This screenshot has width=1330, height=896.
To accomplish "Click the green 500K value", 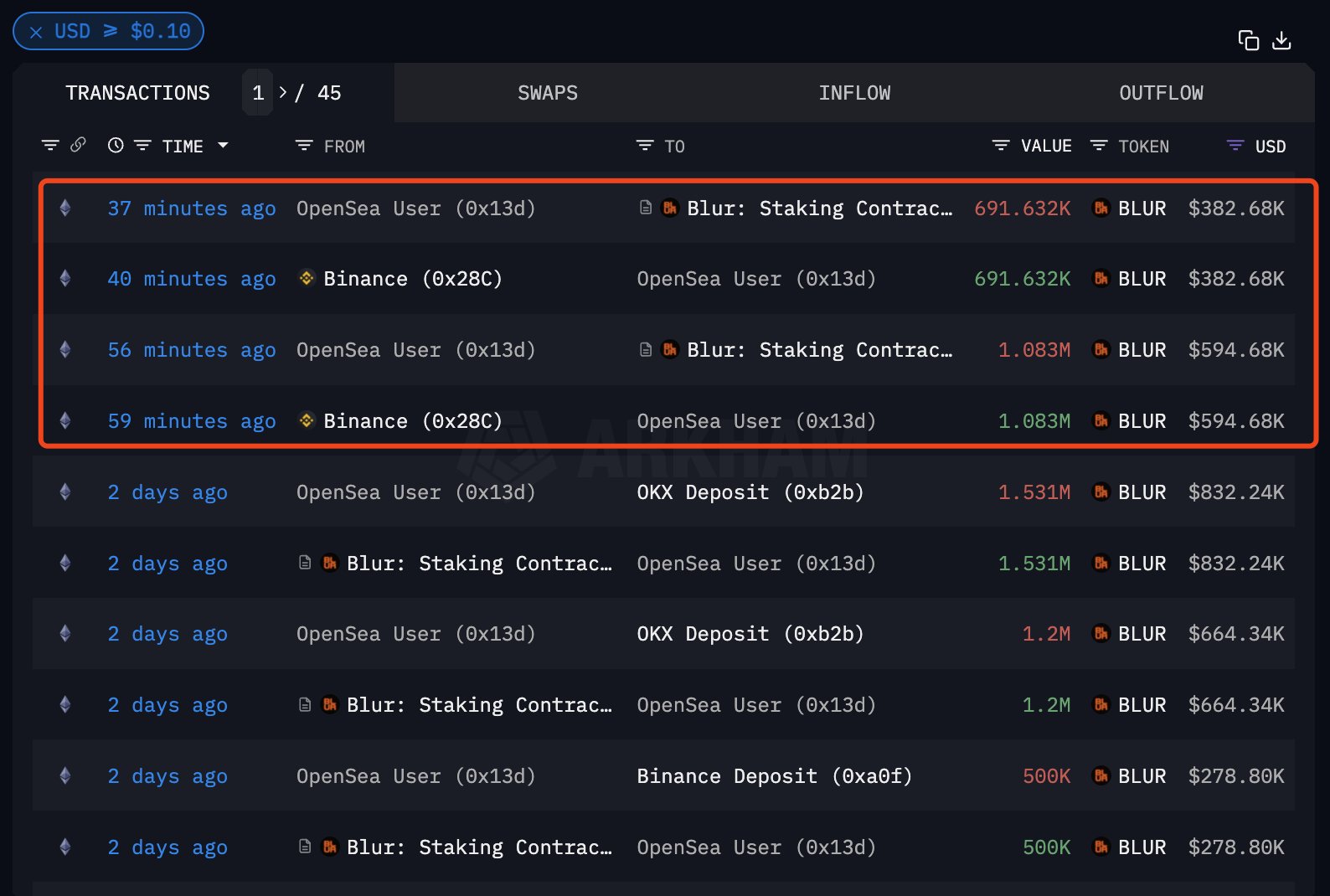I will [1047, 847].
